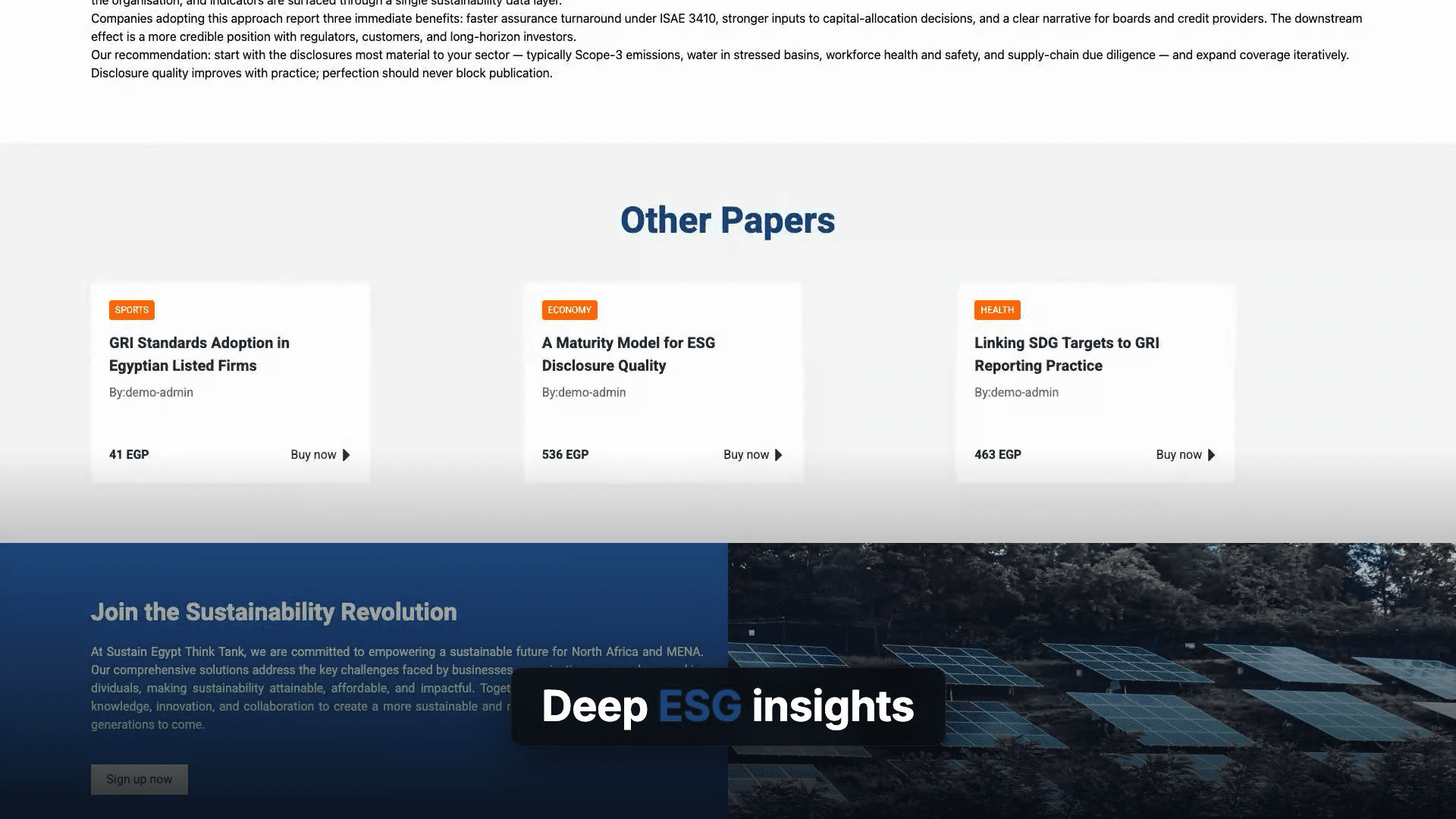Viewport: 1456px width, 819px height.
Task: Select the SPORTS category tag
Action: 132,310
